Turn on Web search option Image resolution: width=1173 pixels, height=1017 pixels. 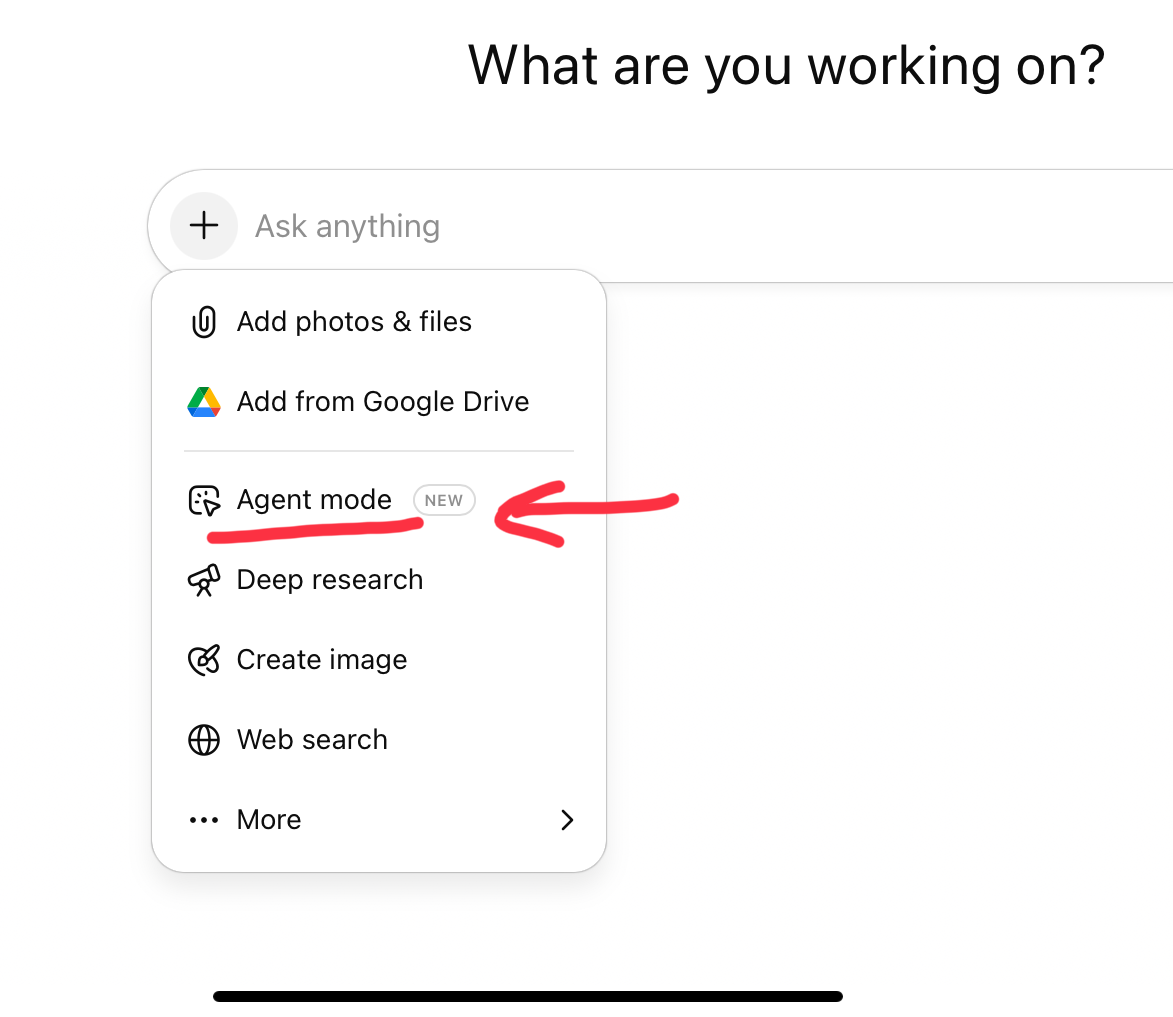(x=379, y=740)
